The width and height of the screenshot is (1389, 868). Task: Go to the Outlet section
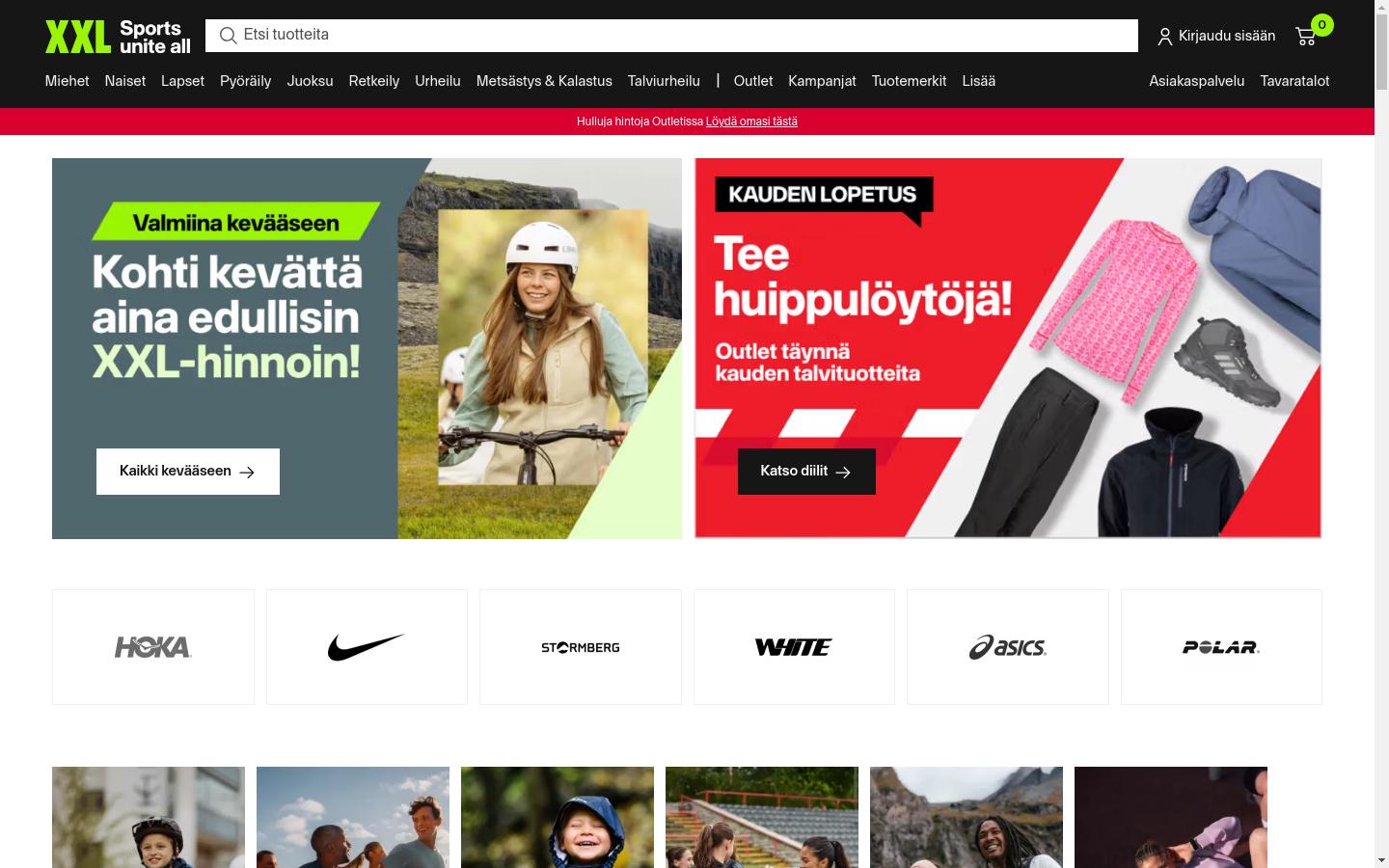point(753,81)
